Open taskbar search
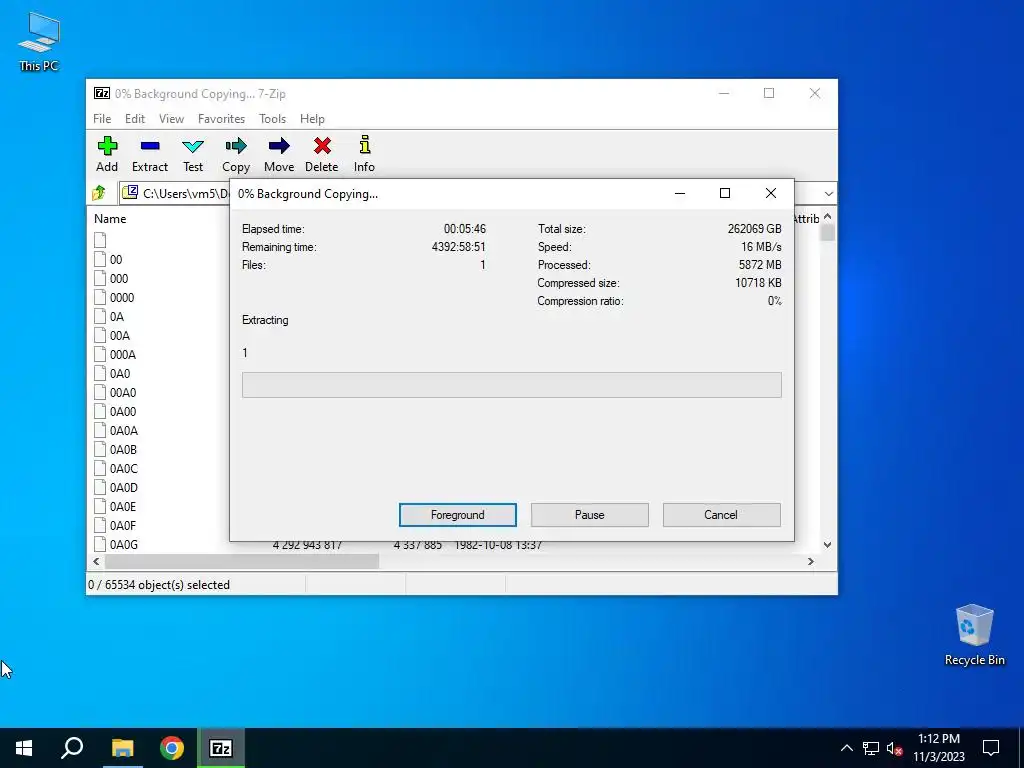Viewport: 1024px width, 768px height. 72,748
